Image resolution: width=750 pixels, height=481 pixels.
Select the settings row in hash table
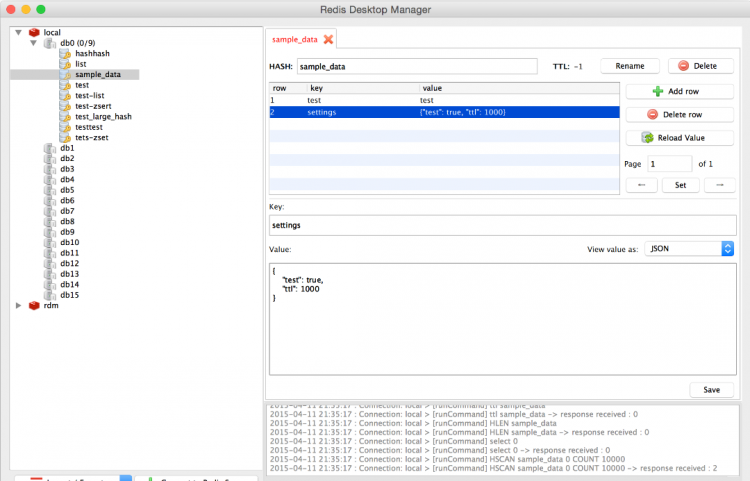[444, 112]
